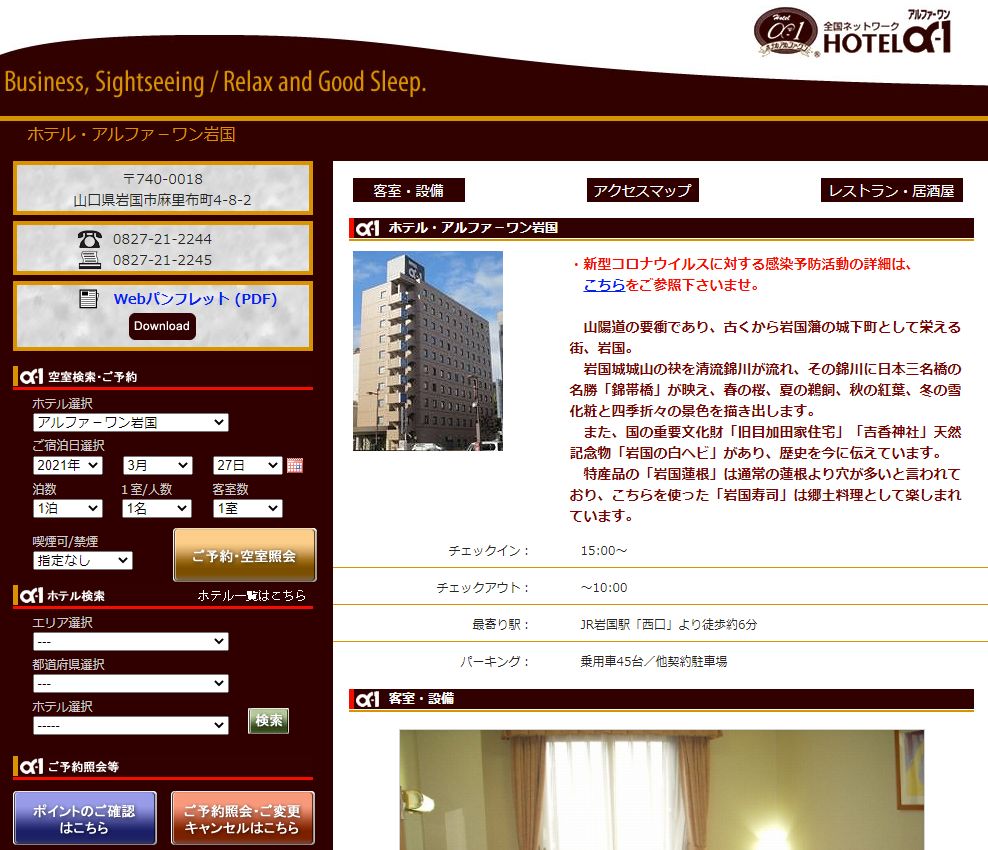988x850 pixels.
Task: Expand the 都道府県選択 prefecture dropdown
Action: [130, 683]
